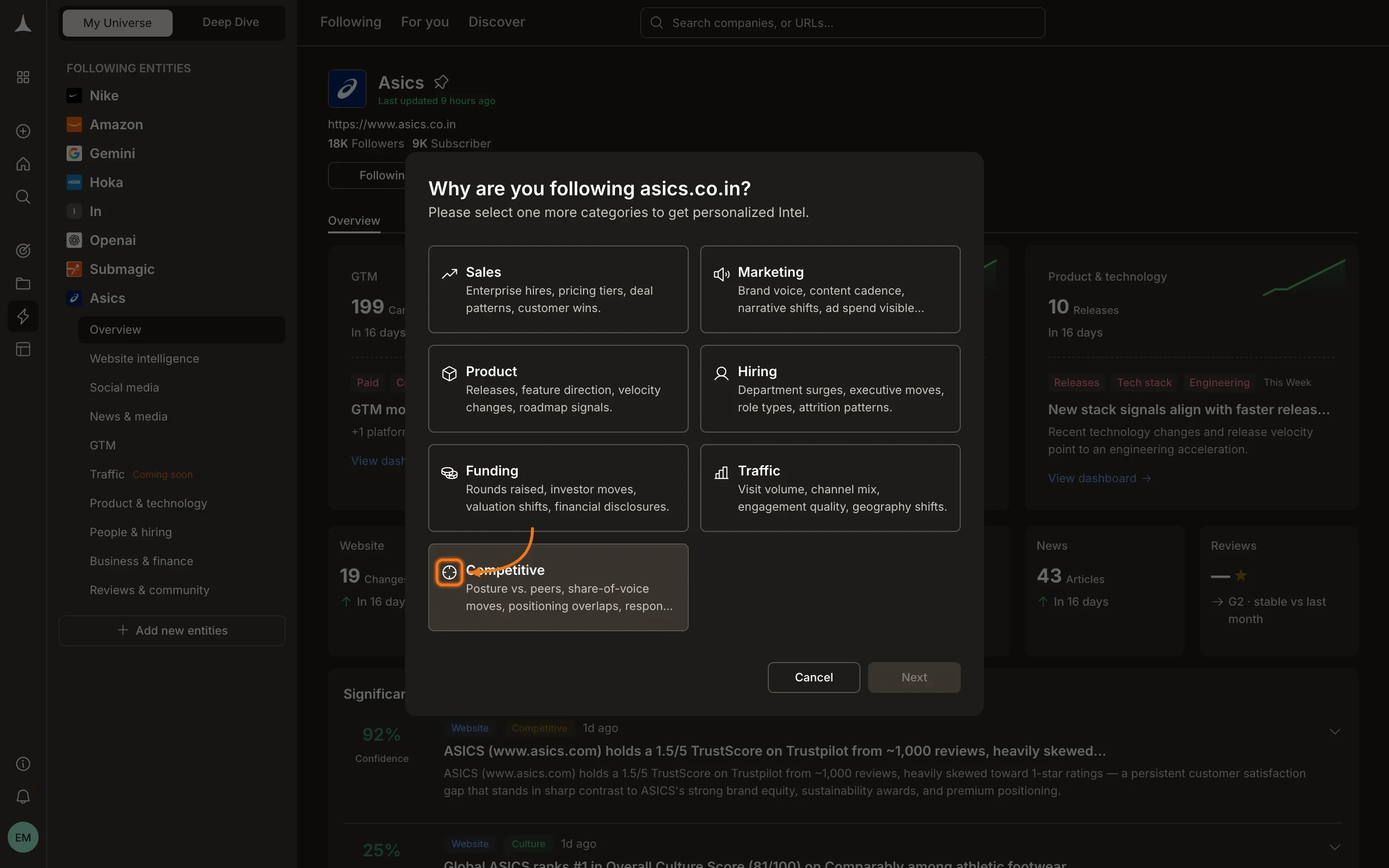This screenshot has height=868, width=1389.
Task: Select the lightning bolt icon in sidebar
Action: [23, 316]
